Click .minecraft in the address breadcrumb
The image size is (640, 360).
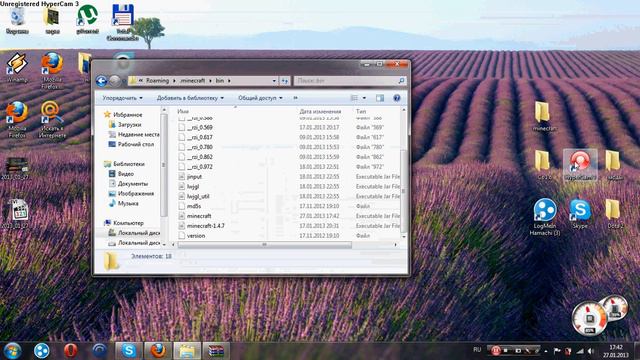192,81
